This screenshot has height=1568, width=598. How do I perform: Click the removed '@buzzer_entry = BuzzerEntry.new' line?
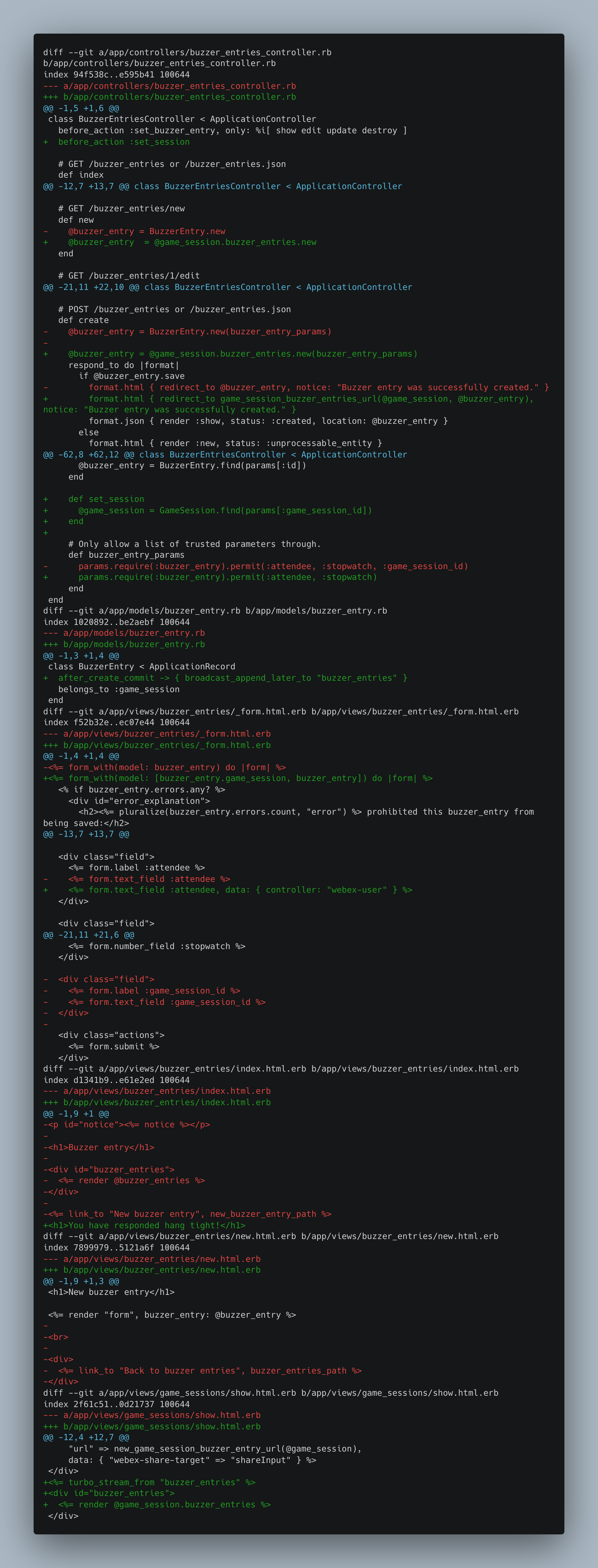point(134,231)
